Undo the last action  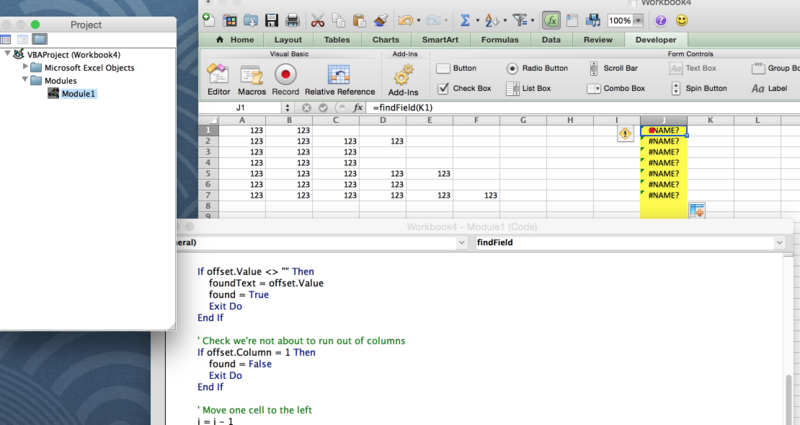point(405,20)
